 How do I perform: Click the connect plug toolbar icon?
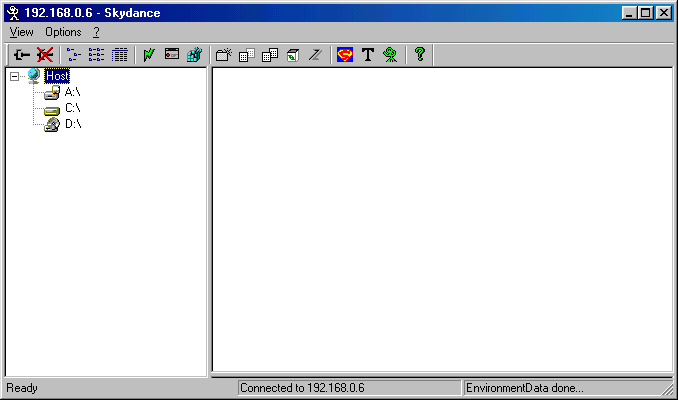click(x=22, y=55)
